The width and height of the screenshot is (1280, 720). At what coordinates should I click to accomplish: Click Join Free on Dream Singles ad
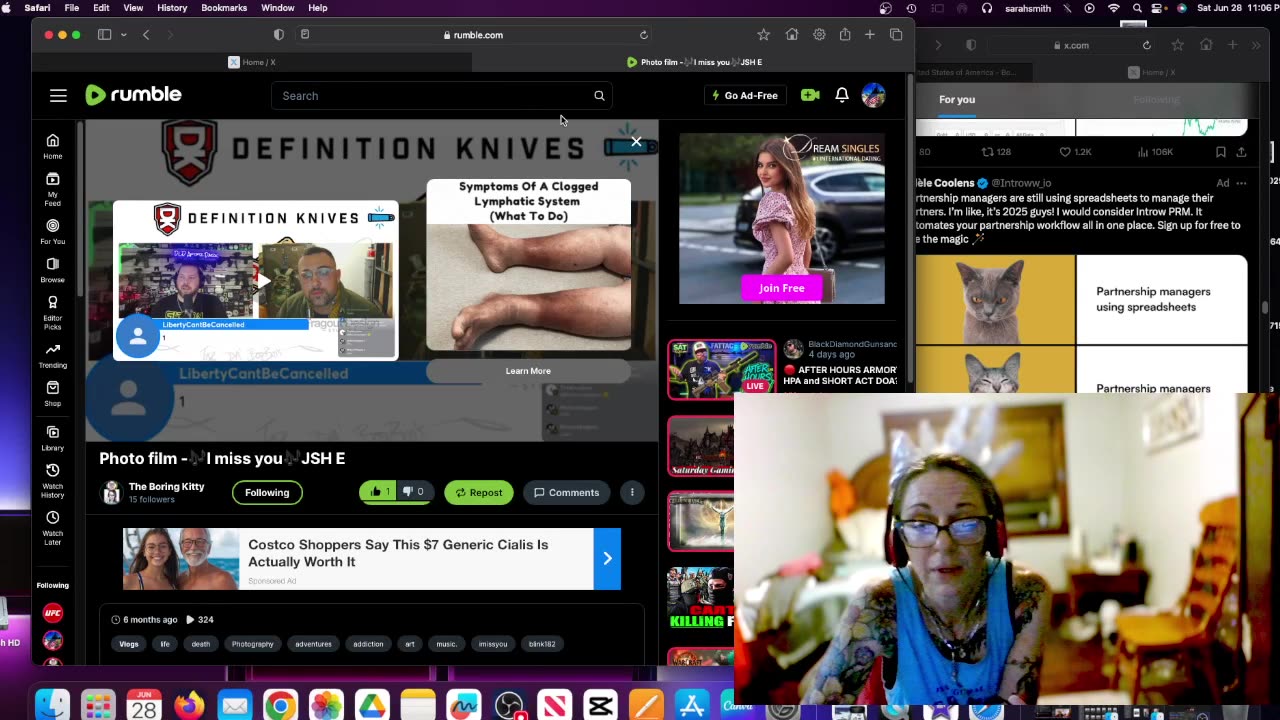pos(781,288)
